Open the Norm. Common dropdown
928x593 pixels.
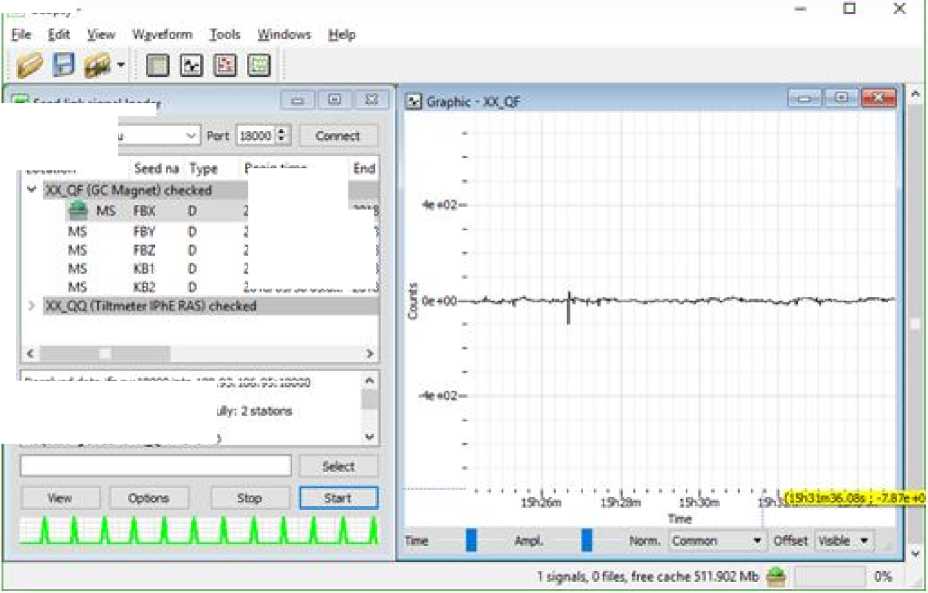click(x=716, y=541)
